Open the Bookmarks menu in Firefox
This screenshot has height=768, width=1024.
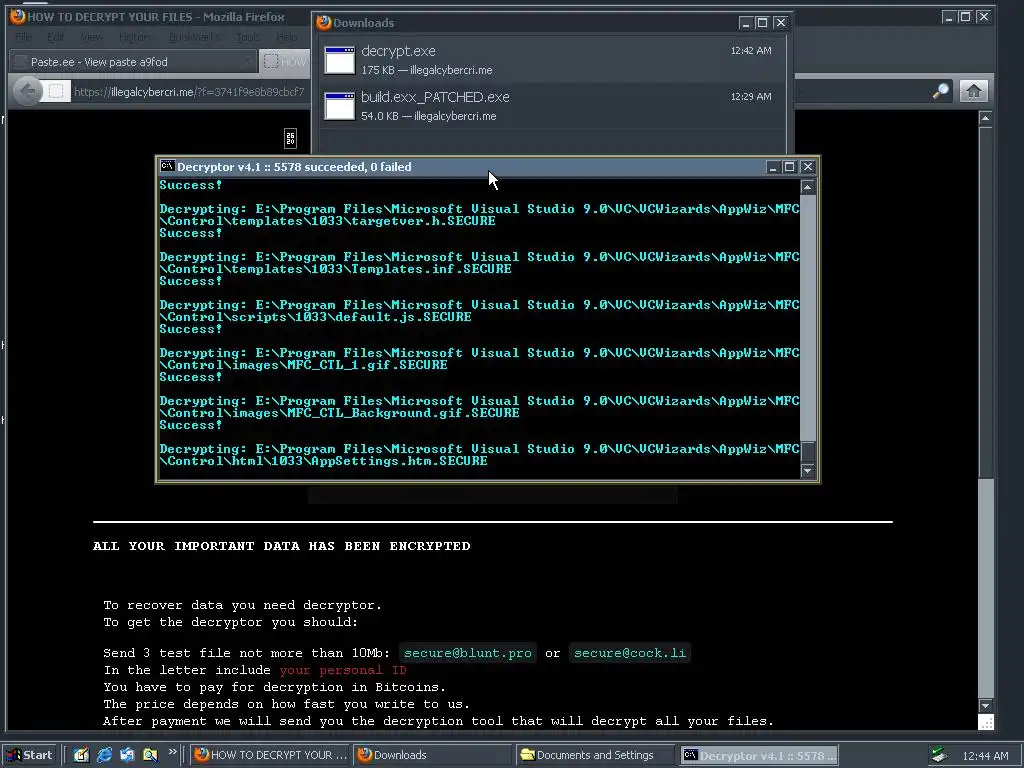coord(194,37)
